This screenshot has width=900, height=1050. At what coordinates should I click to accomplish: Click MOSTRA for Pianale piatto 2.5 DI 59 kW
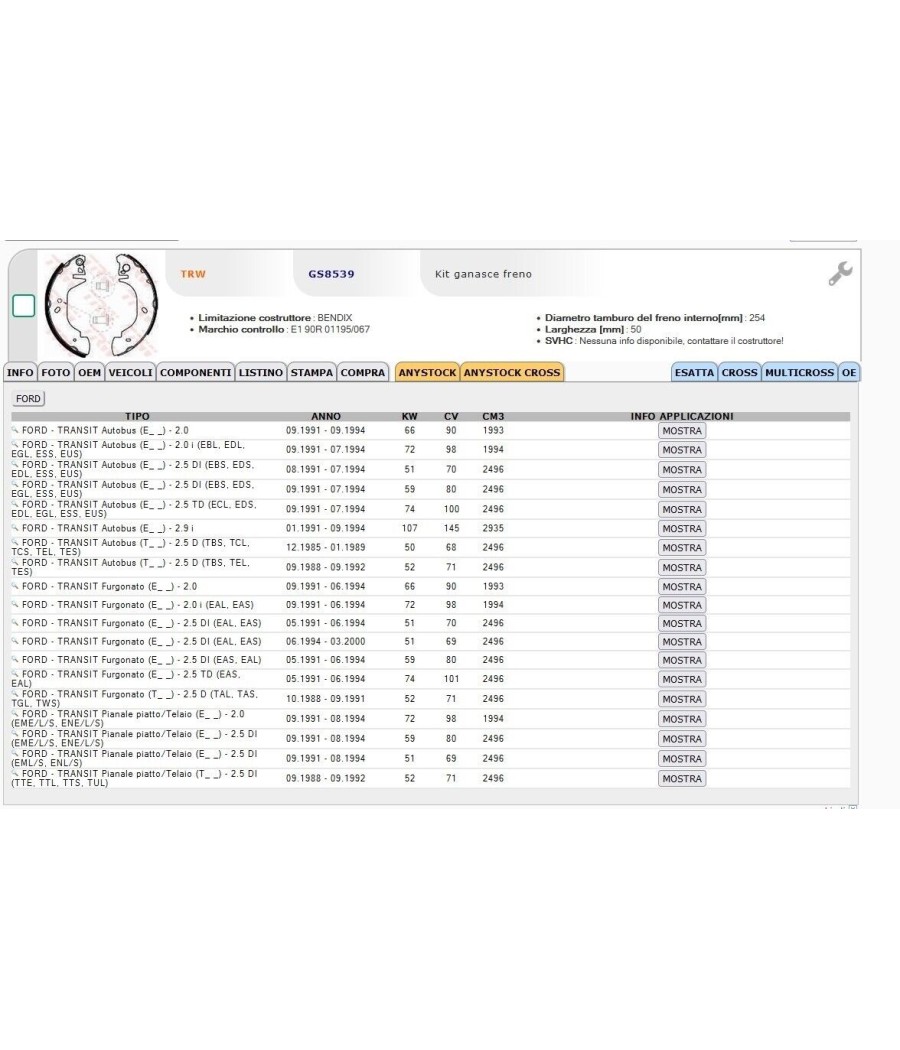pos(682,739)
